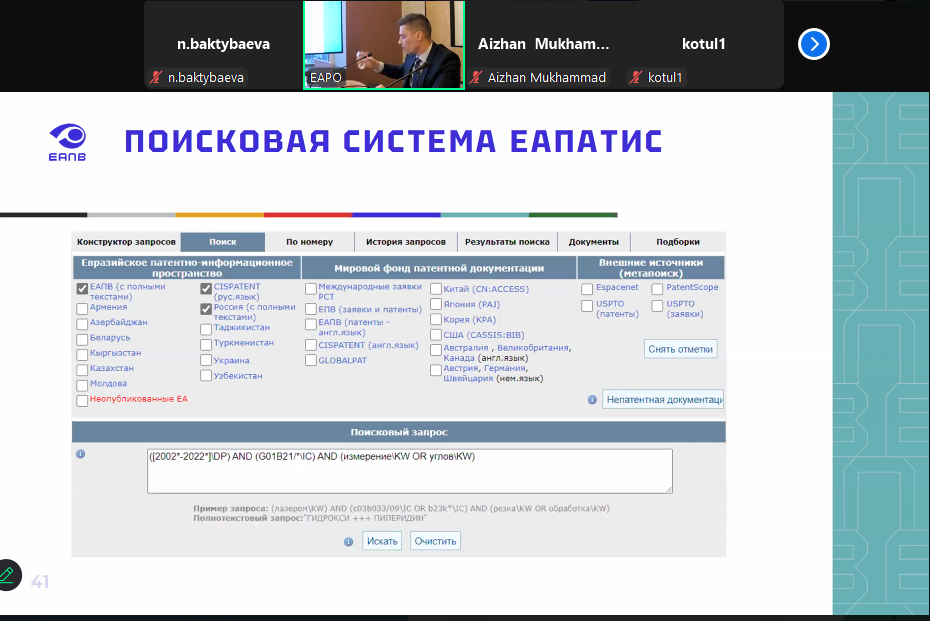Click the info icon next to Искать button
The height and width of the screenshot is (621, 930).
click(349, 541)
